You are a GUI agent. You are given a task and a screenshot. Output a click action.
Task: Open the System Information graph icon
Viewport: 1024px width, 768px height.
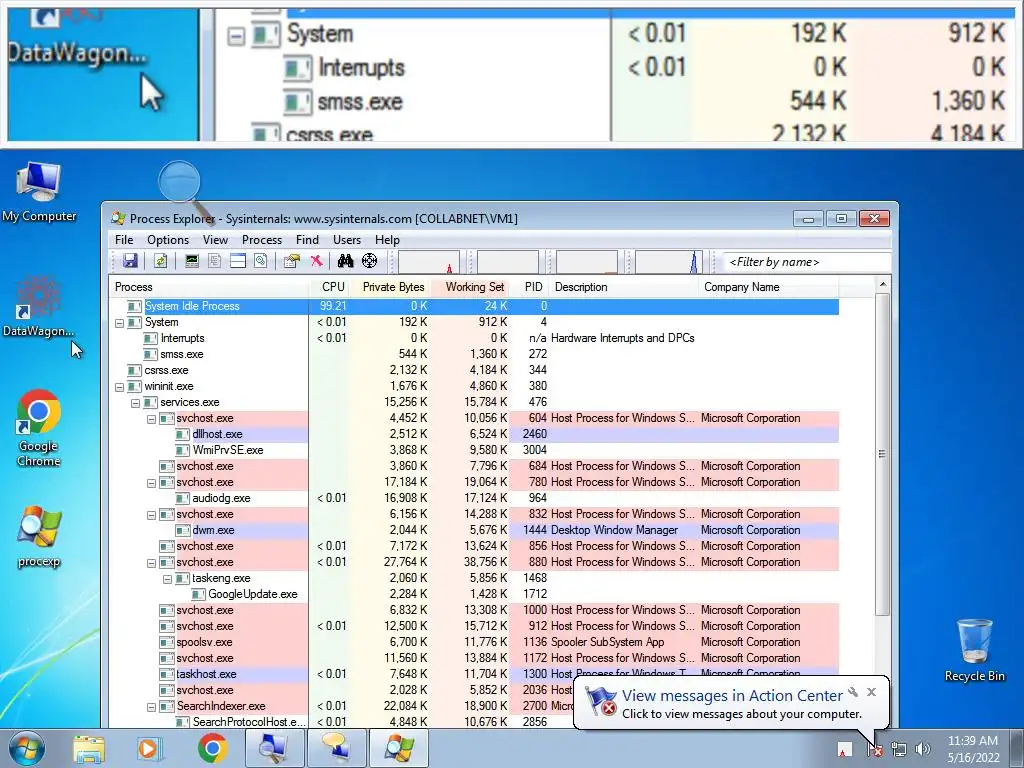point(191,261)
